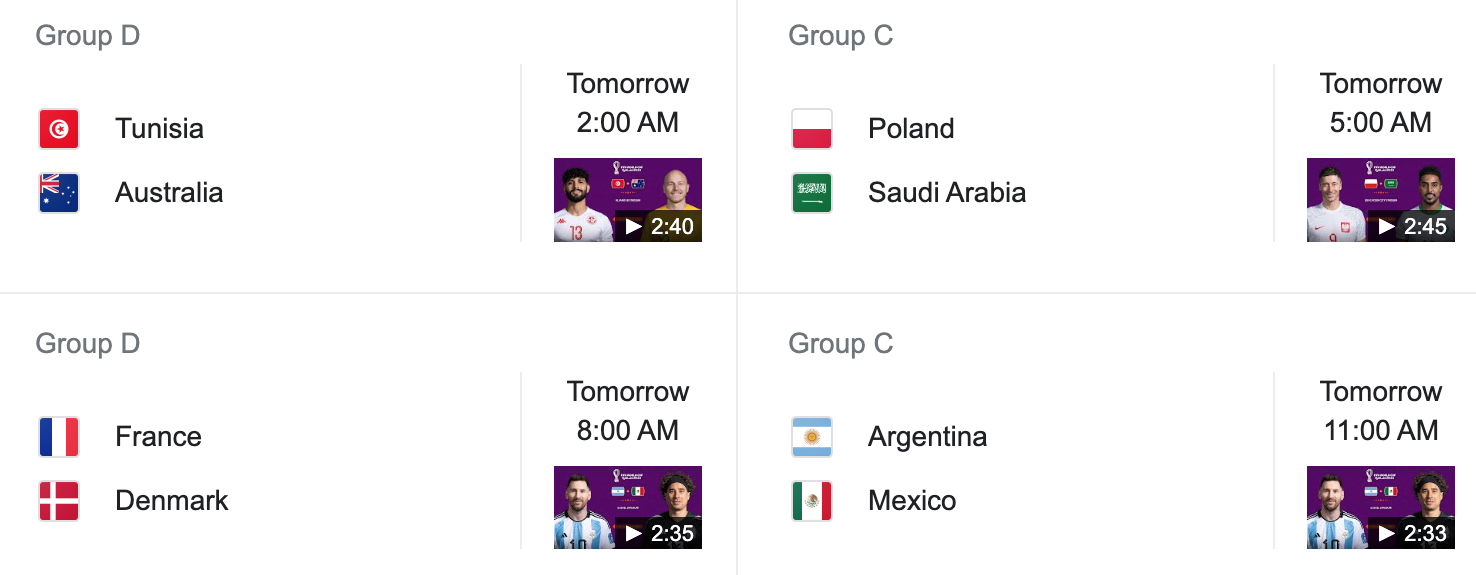Open the Tunisia team name link
This screenshot has width=1476, height=575.
click(x=159, y=129)
